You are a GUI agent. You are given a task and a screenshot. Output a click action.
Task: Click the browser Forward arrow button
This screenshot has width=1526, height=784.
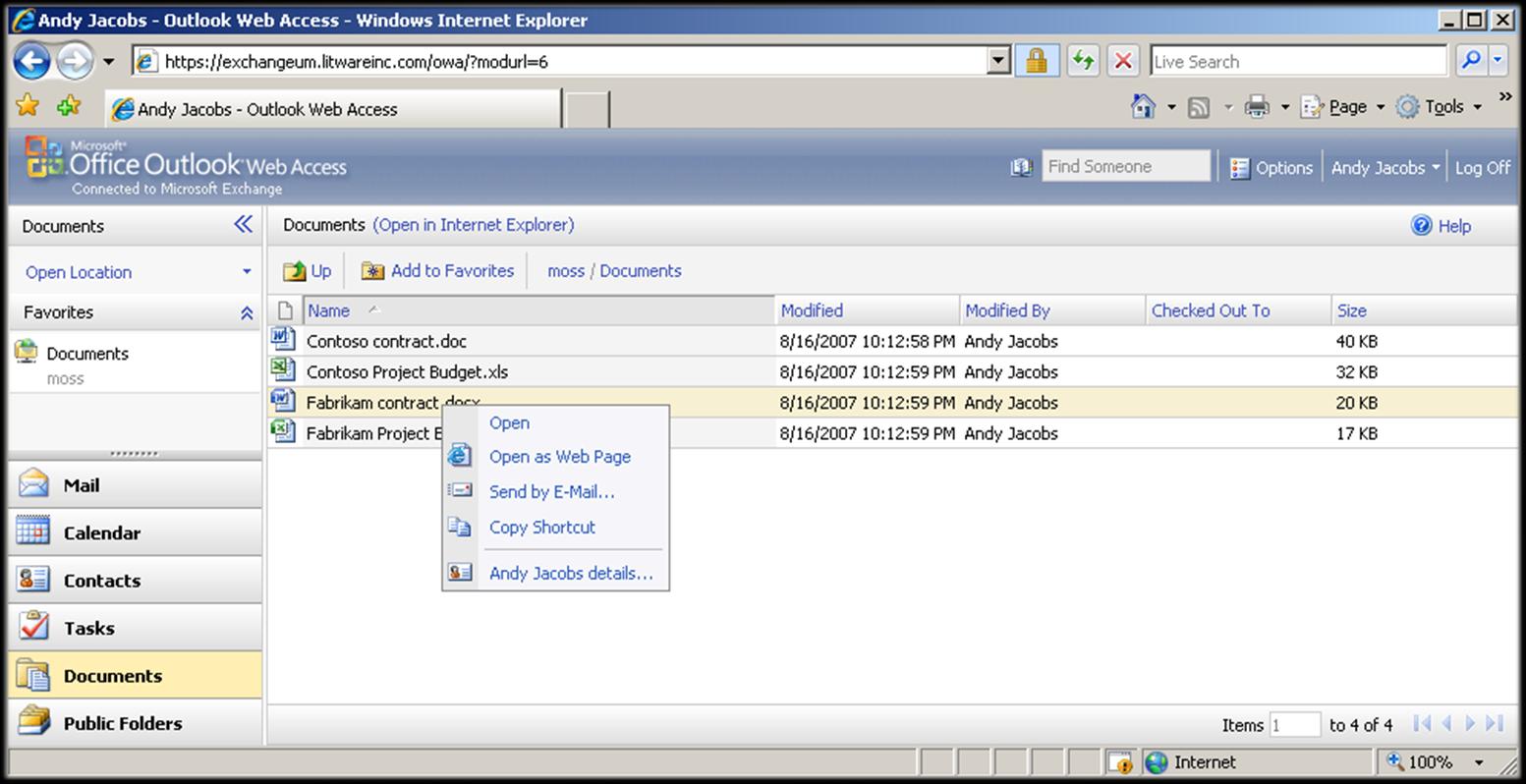click(x=75, y=61)
